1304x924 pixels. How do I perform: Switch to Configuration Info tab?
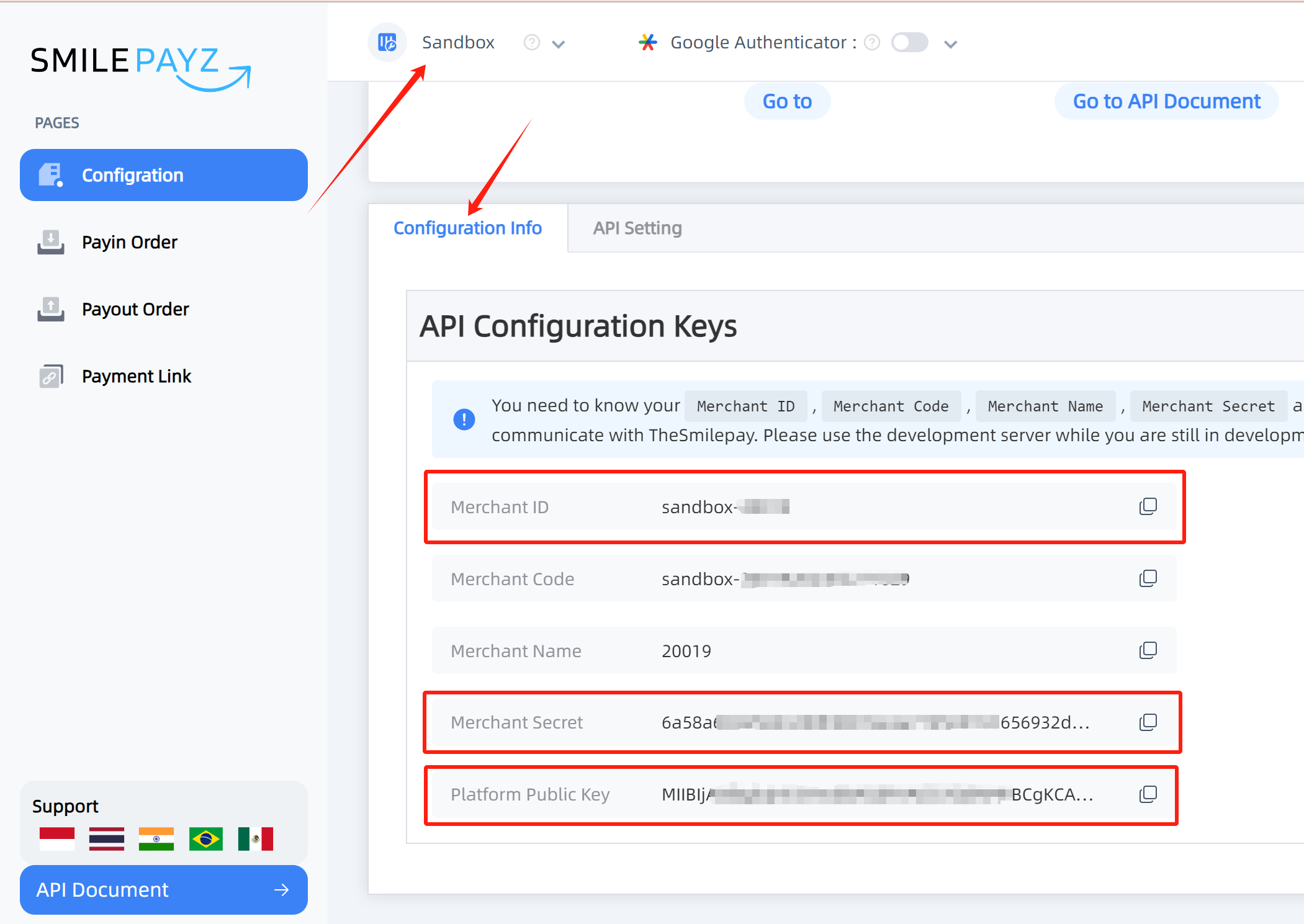coord(468,228)
